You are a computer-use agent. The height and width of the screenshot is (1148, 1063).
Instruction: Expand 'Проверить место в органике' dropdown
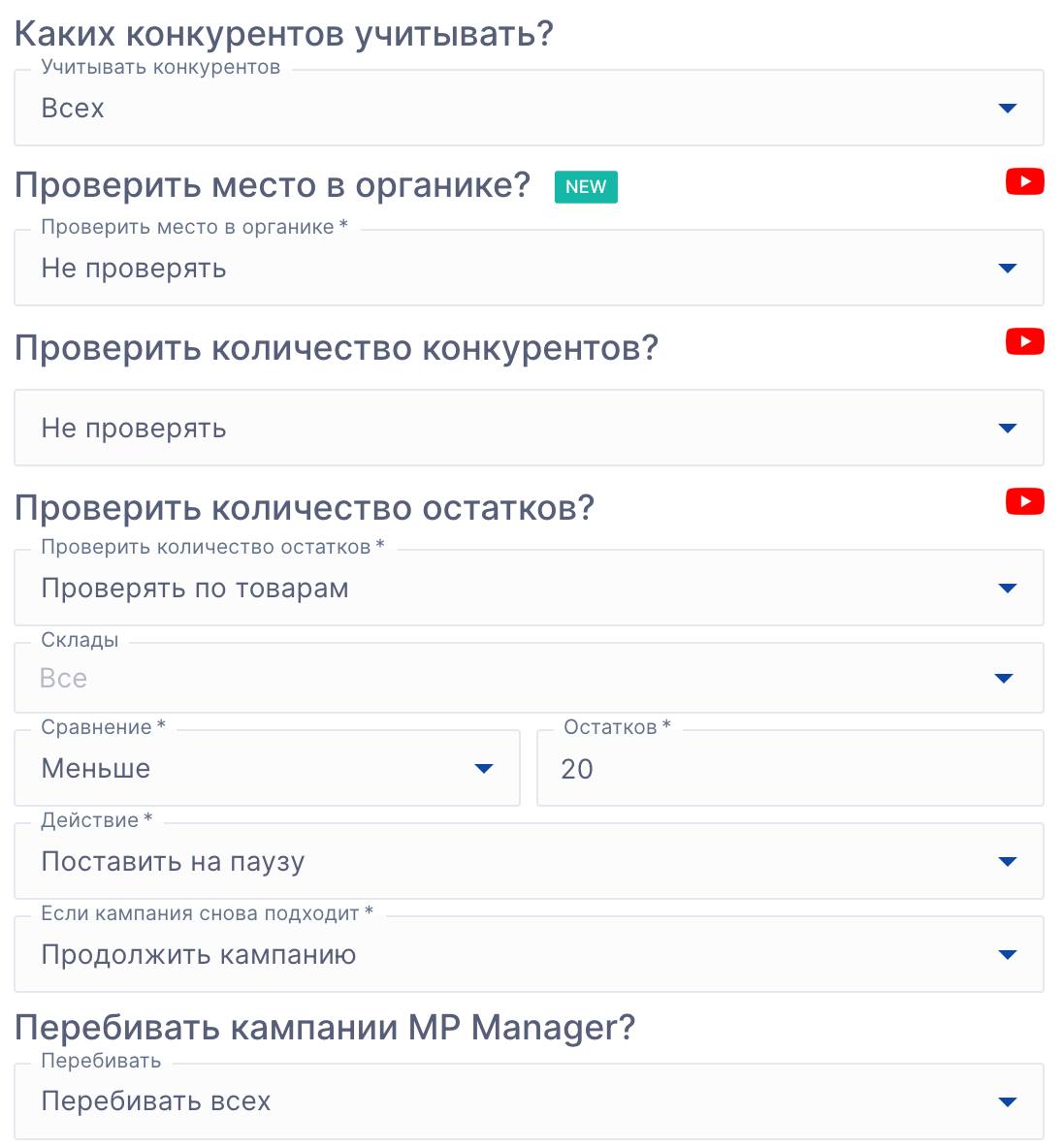click(529, 269)
